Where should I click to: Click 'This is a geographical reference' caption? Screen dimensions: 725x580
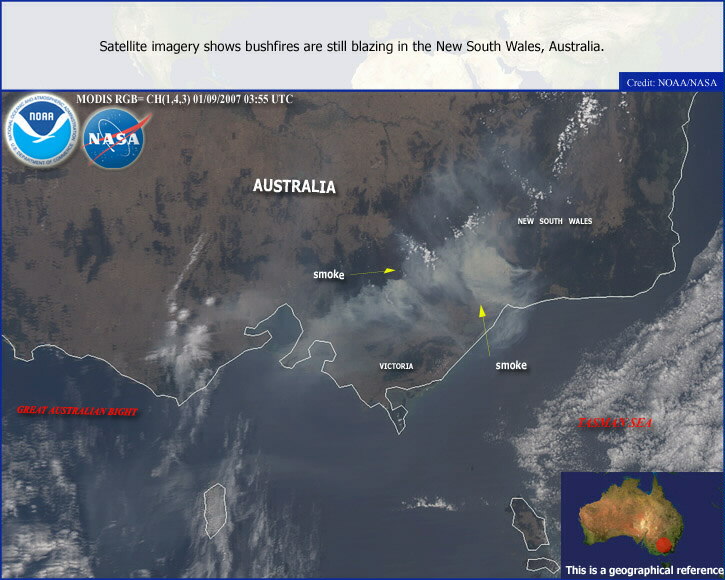coord(645,570)
